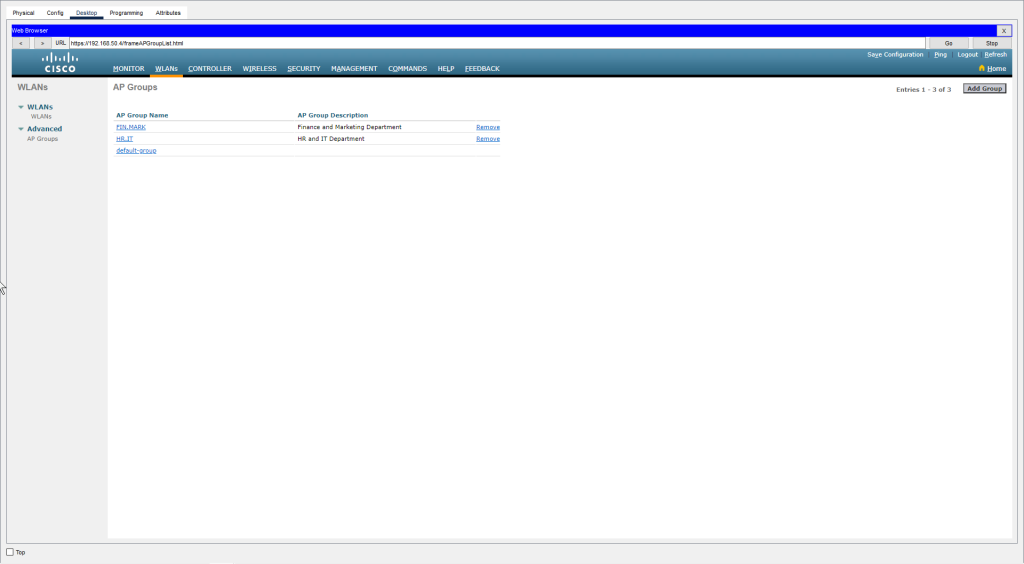Image resolution: width=1024 pixels, height=564 pixels.
Task: Click Save Configuration in the header
Action: coord(895,55)
